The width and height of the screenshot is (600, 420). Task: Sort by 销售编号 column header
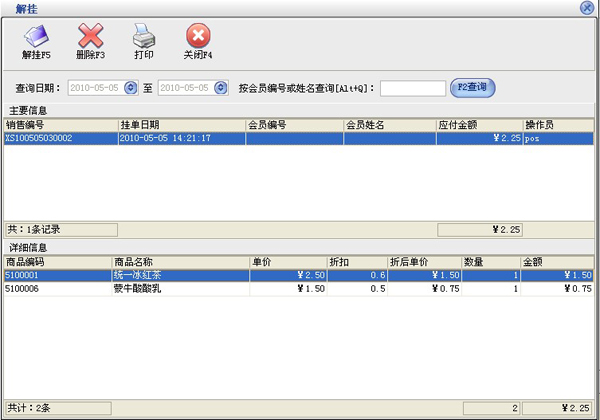pyautogui.click(x=60, y=125)
